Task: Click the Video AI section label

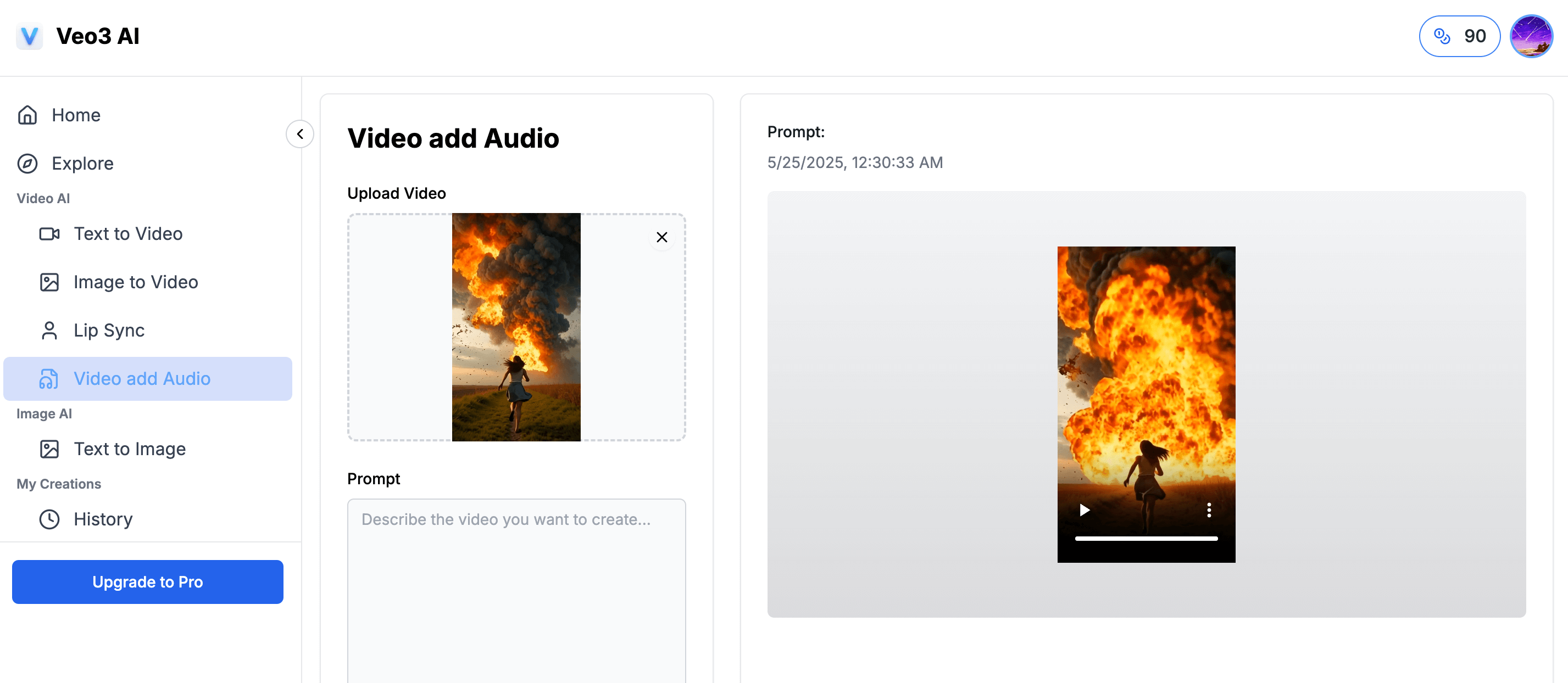Action: tap(43, 199)
